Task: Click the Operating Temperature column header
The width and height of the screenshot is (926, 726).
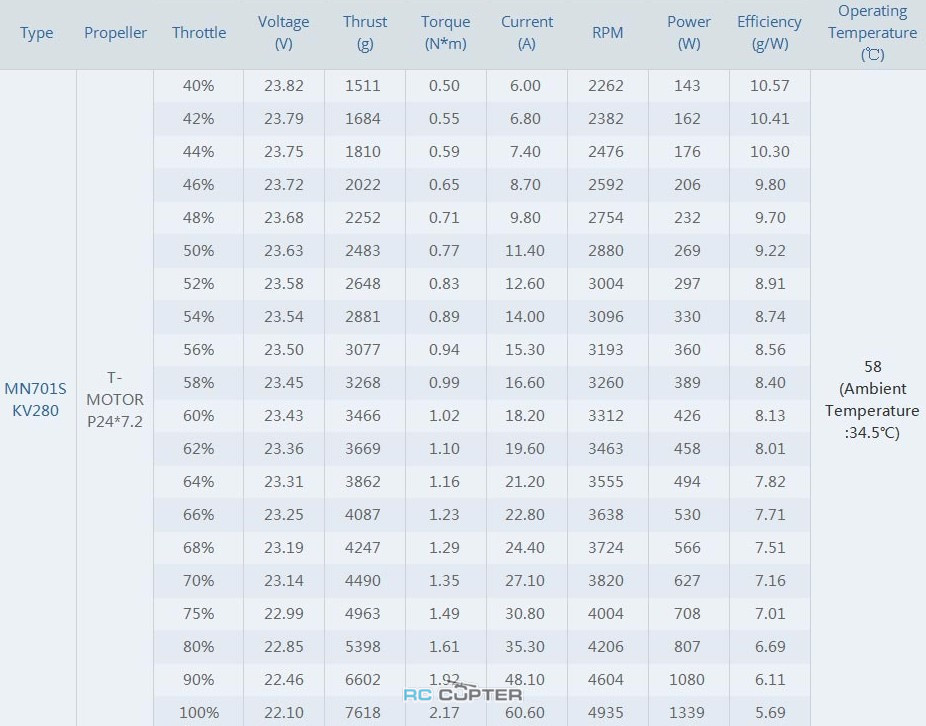Action: tap(872, 33)
